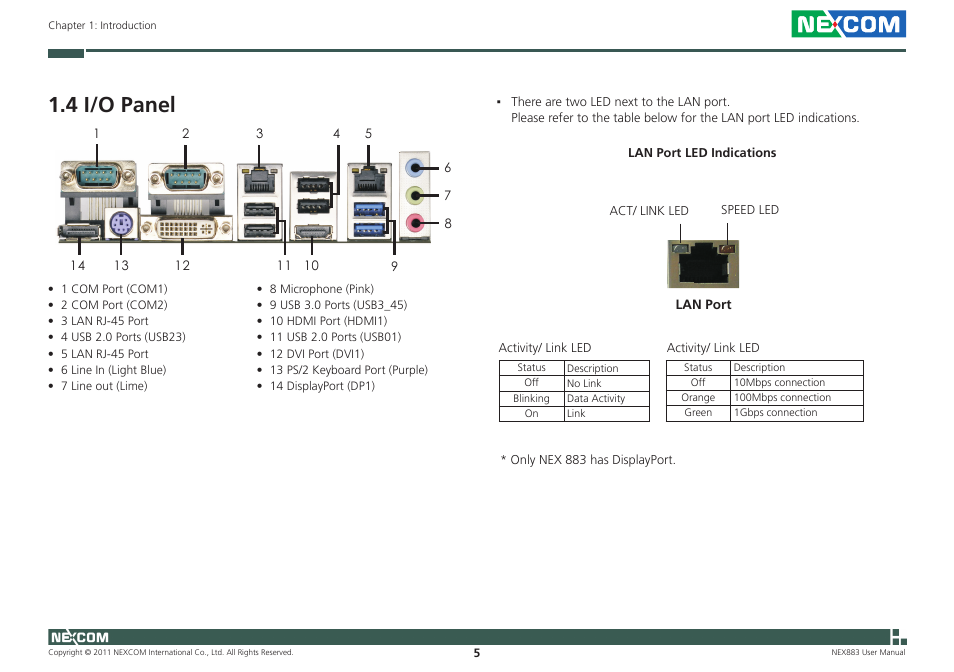Click the '7 Line out (Lime)' list item
This screenshot has height=672, width=954.
point(104,386)
